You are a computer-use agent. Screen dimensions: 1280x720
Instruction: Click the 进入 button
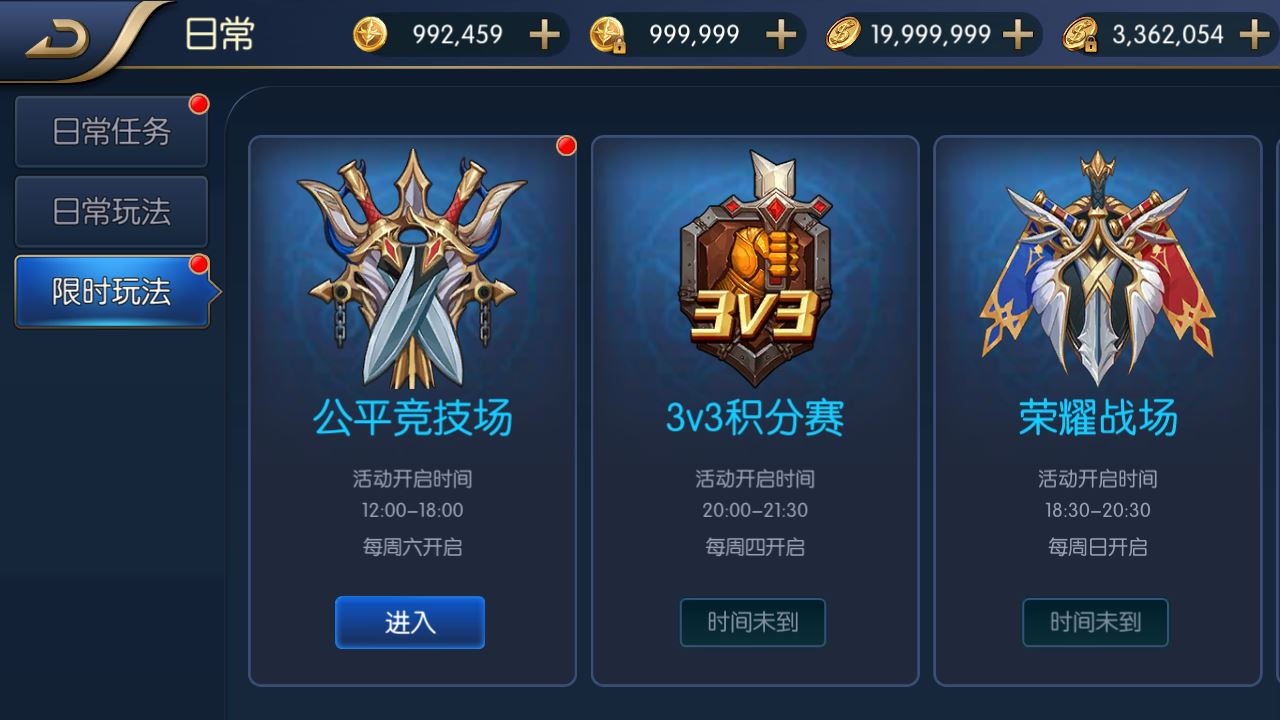pyautogui.click(x=410, y=622)
